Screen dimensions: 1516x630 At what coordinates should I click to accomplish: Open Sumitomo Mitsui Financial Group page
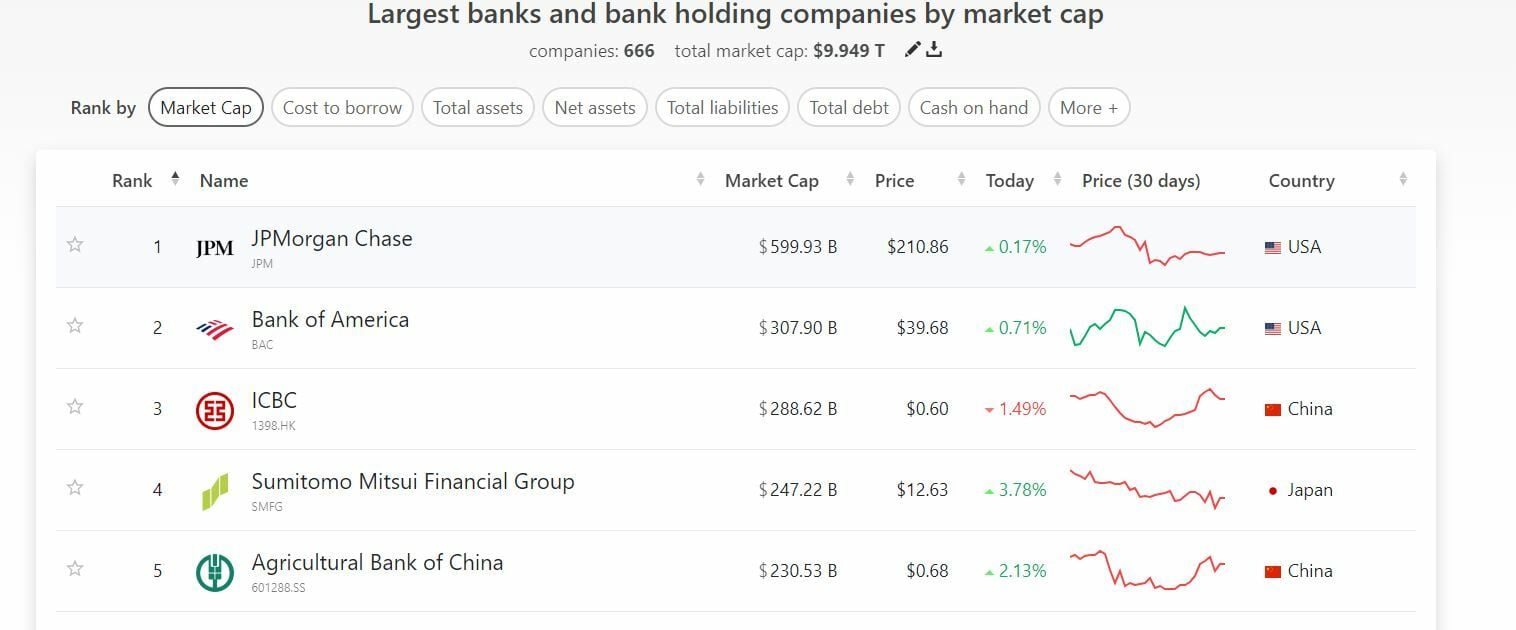tap(413, 481)
